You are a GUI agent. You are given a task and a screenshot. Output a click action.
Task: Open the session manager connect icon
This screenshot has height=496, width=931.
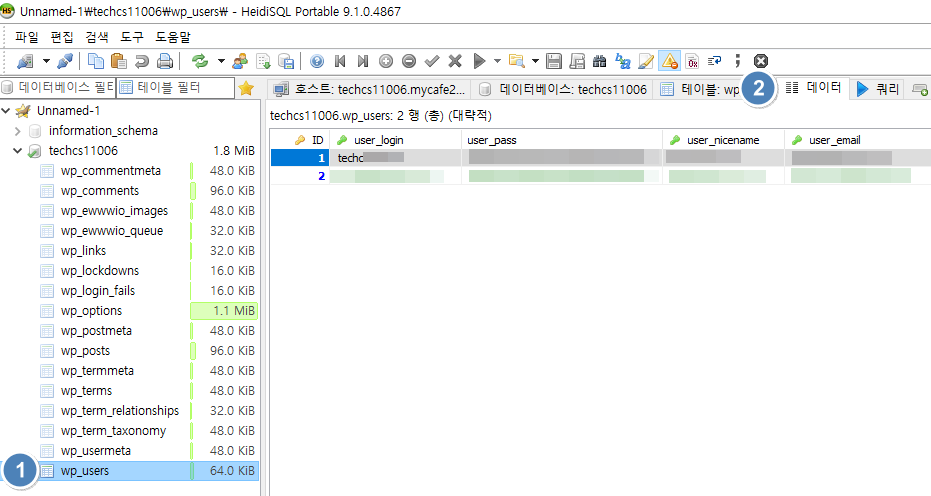click(x=25, y=61)
